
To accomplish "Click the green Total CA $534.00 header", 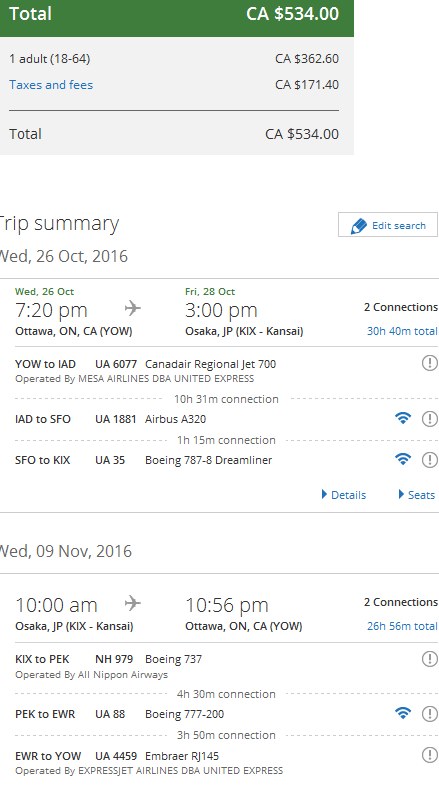I will (x=176, y=18).
